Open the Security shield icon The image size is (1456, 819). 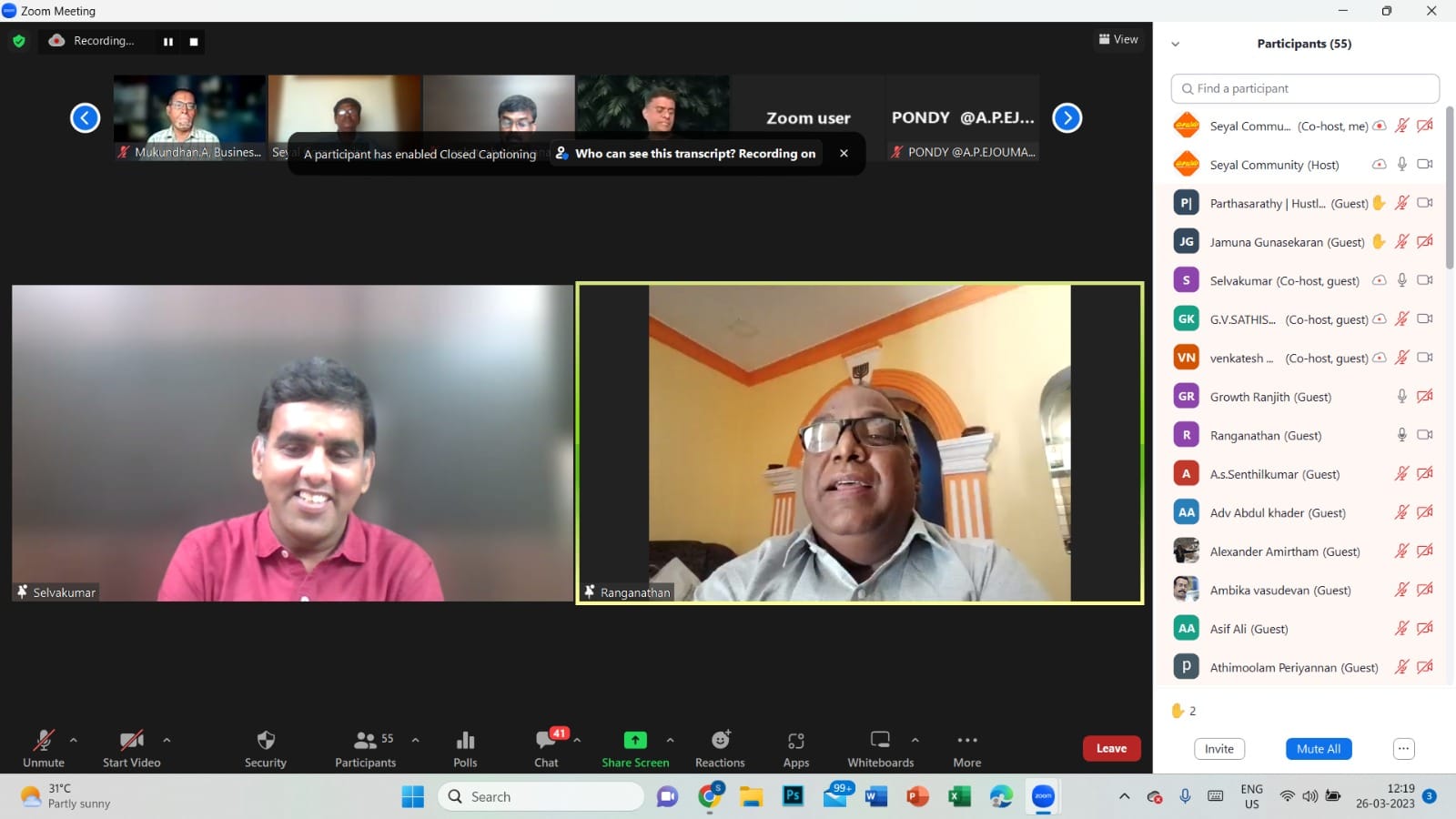pyautogui.click(x=266, y=741)
